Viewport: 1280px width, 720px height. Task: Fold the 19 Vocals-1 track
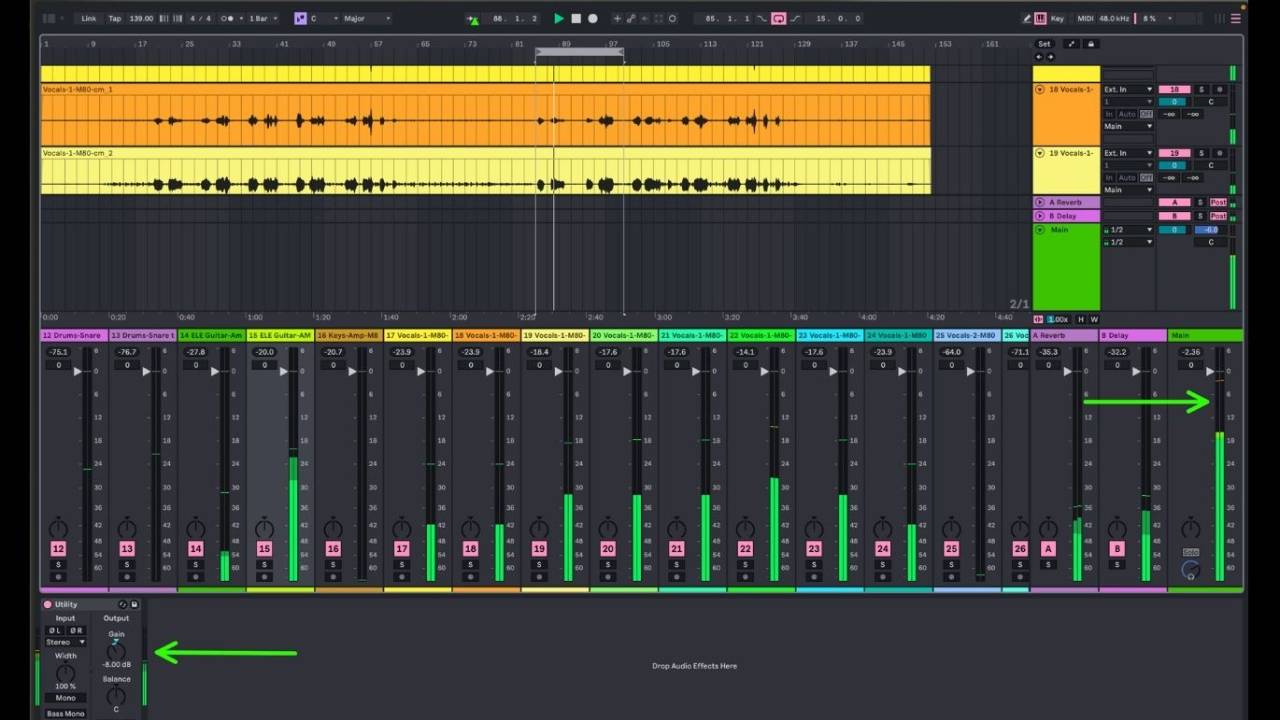point(1039,153)
